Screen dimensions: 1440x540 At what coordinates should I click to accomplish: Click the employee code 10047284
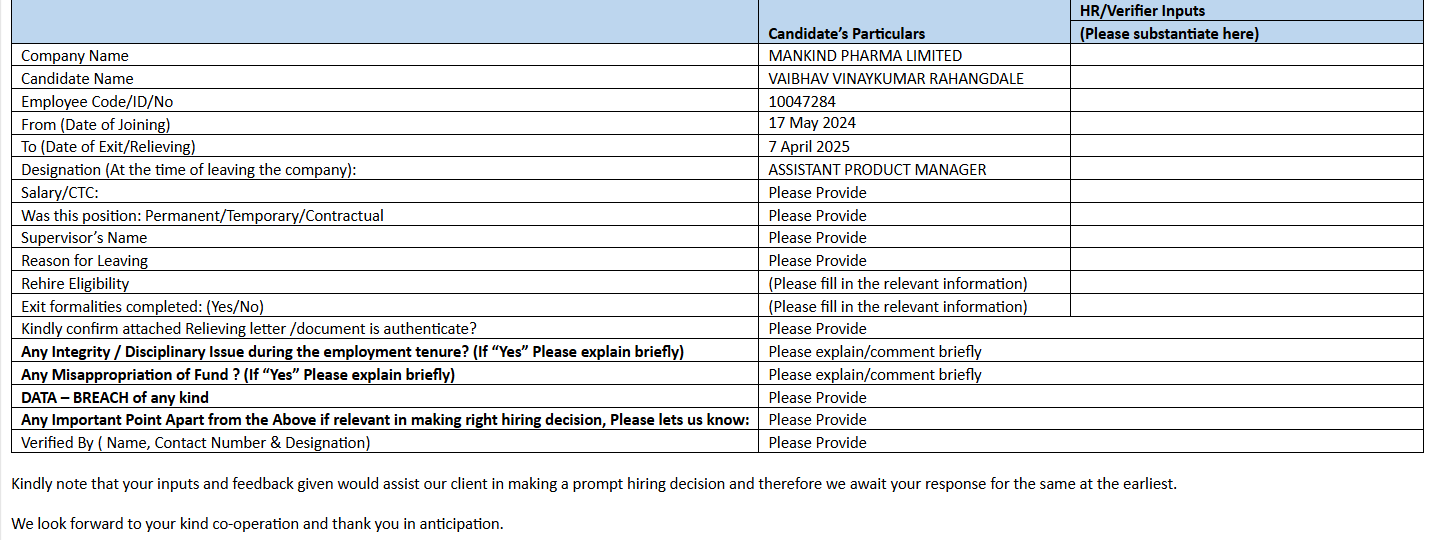[802, 101]
